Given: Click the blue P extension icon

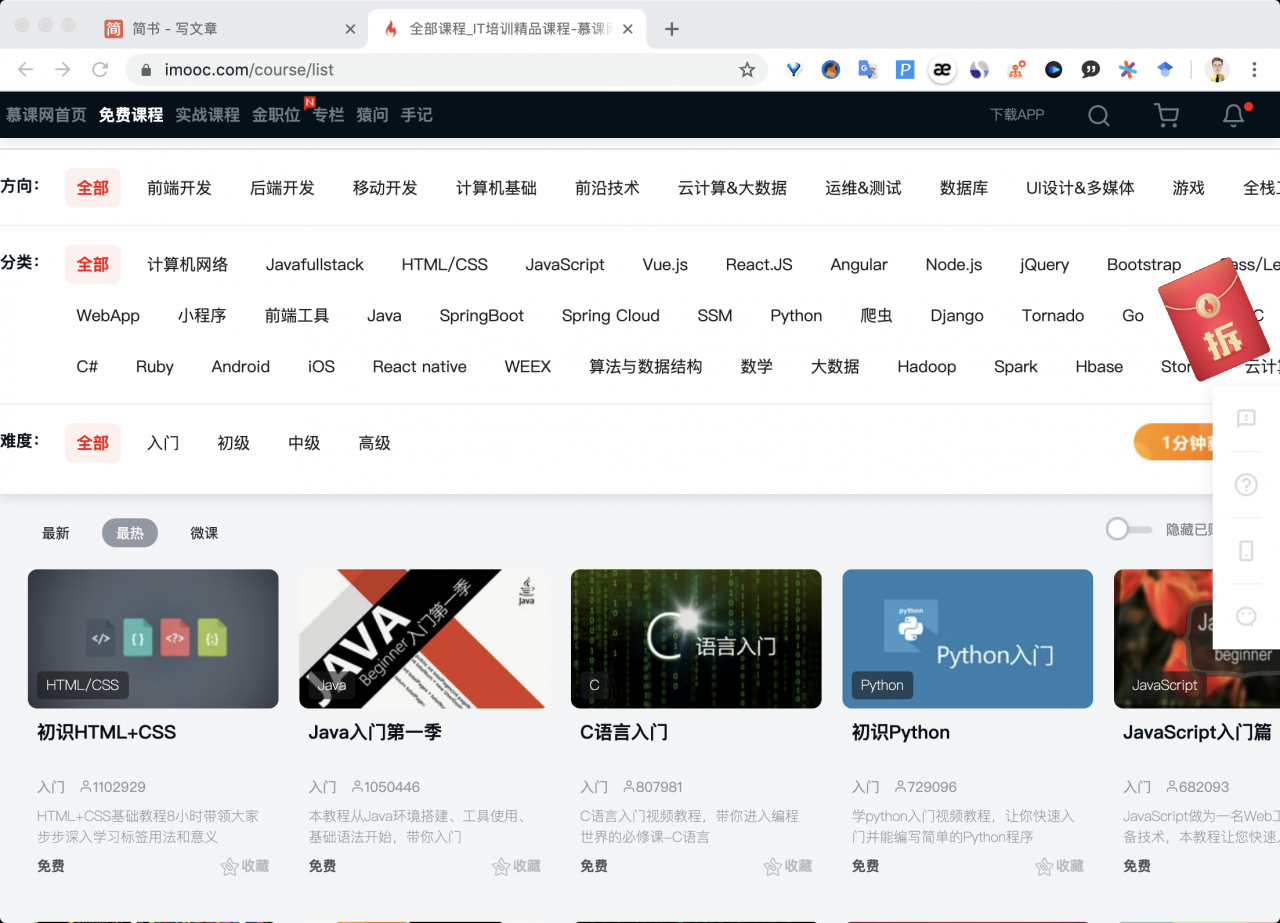Looking at the screenshot, I should (x=905, y=69).
